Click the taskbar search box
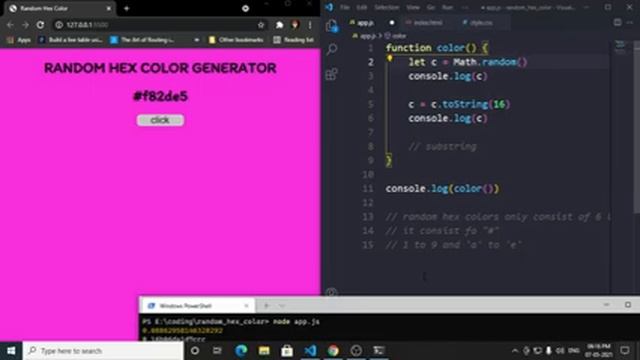 tap(103, 351)
